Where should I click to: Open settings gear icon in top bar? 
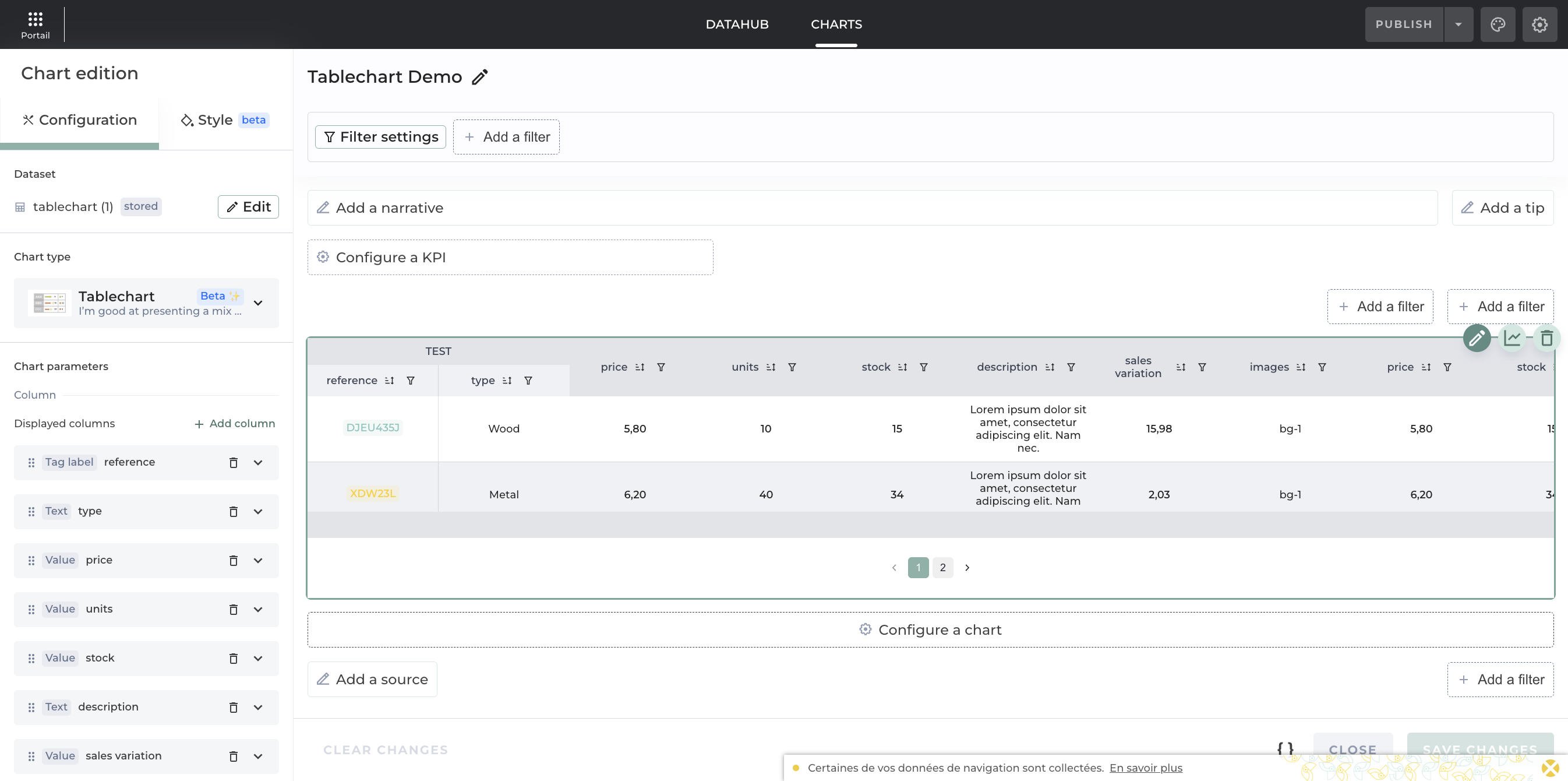click(1539, 24)
